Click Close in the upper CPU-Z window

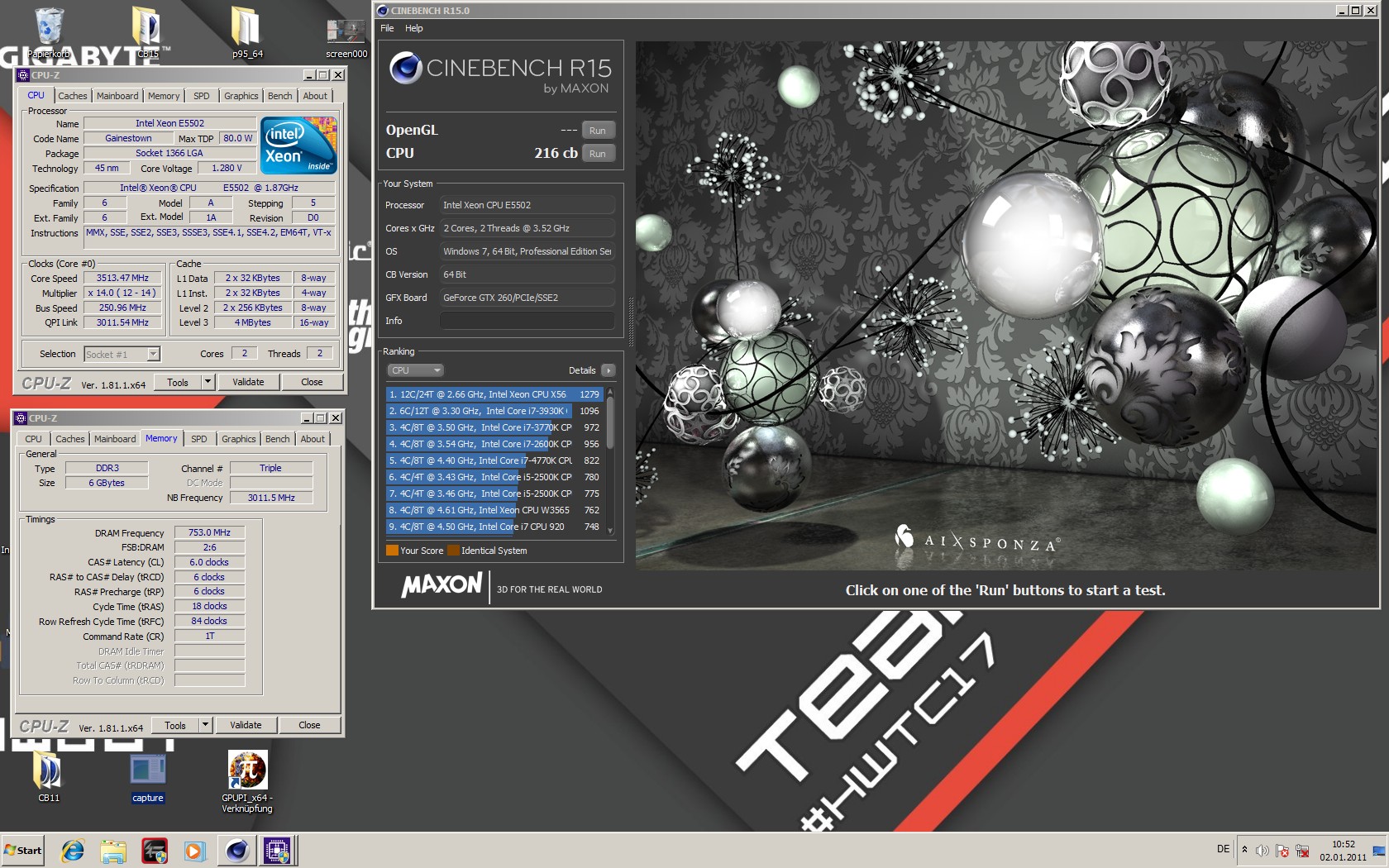(312, 382)
